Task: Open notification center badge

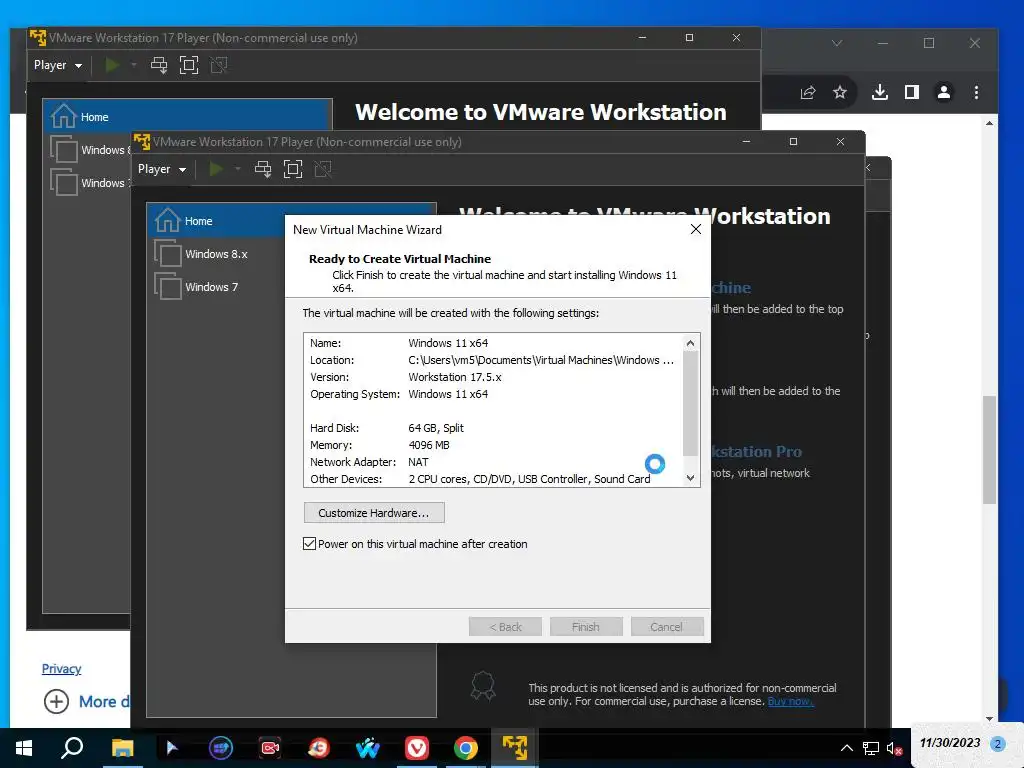Action: click(x=997, y=744)
